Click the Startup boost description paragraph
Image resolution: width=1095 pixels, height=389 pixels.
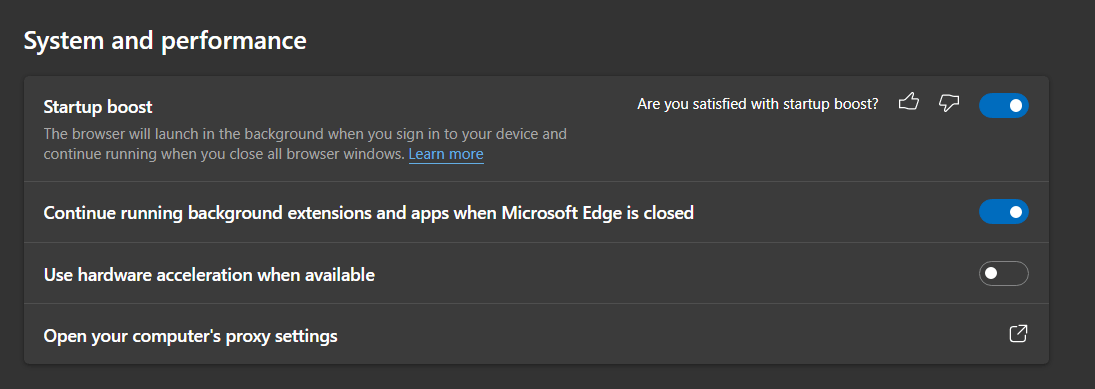pos(305,144)
